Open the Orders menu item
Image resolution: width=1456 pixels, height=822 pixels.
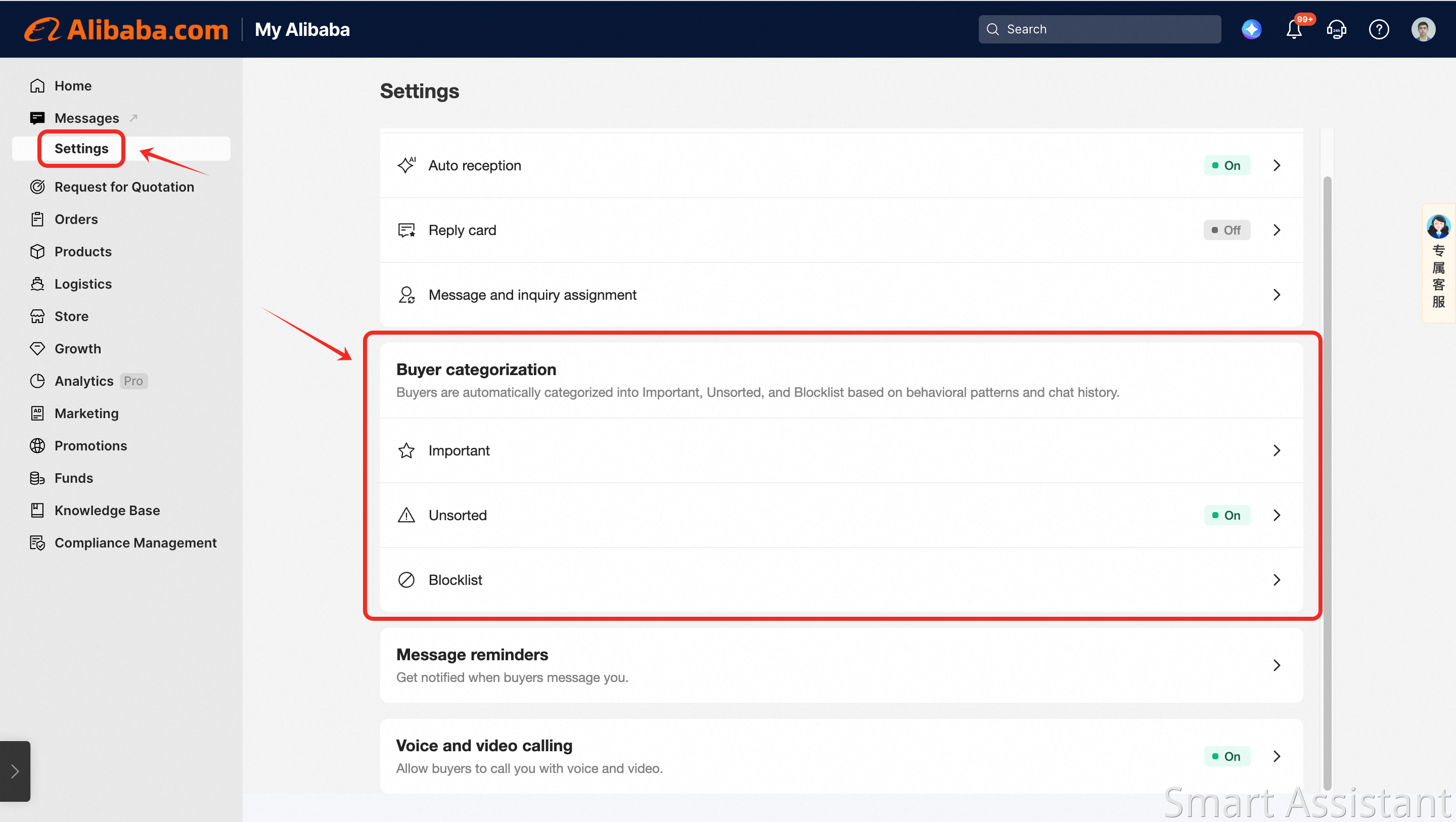click(x=76, y=219)
